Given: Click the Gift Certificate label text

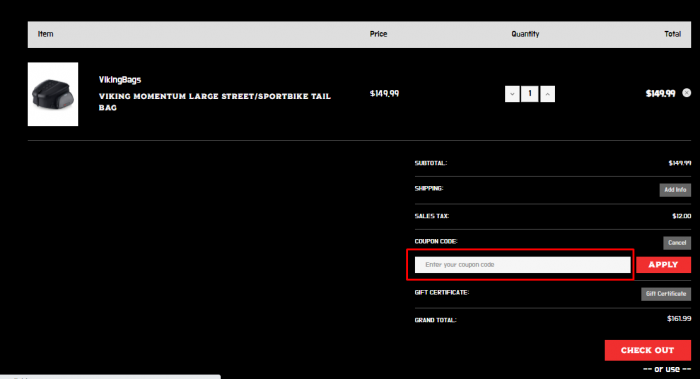Looking at the screenshot, I should pos(442,293).
